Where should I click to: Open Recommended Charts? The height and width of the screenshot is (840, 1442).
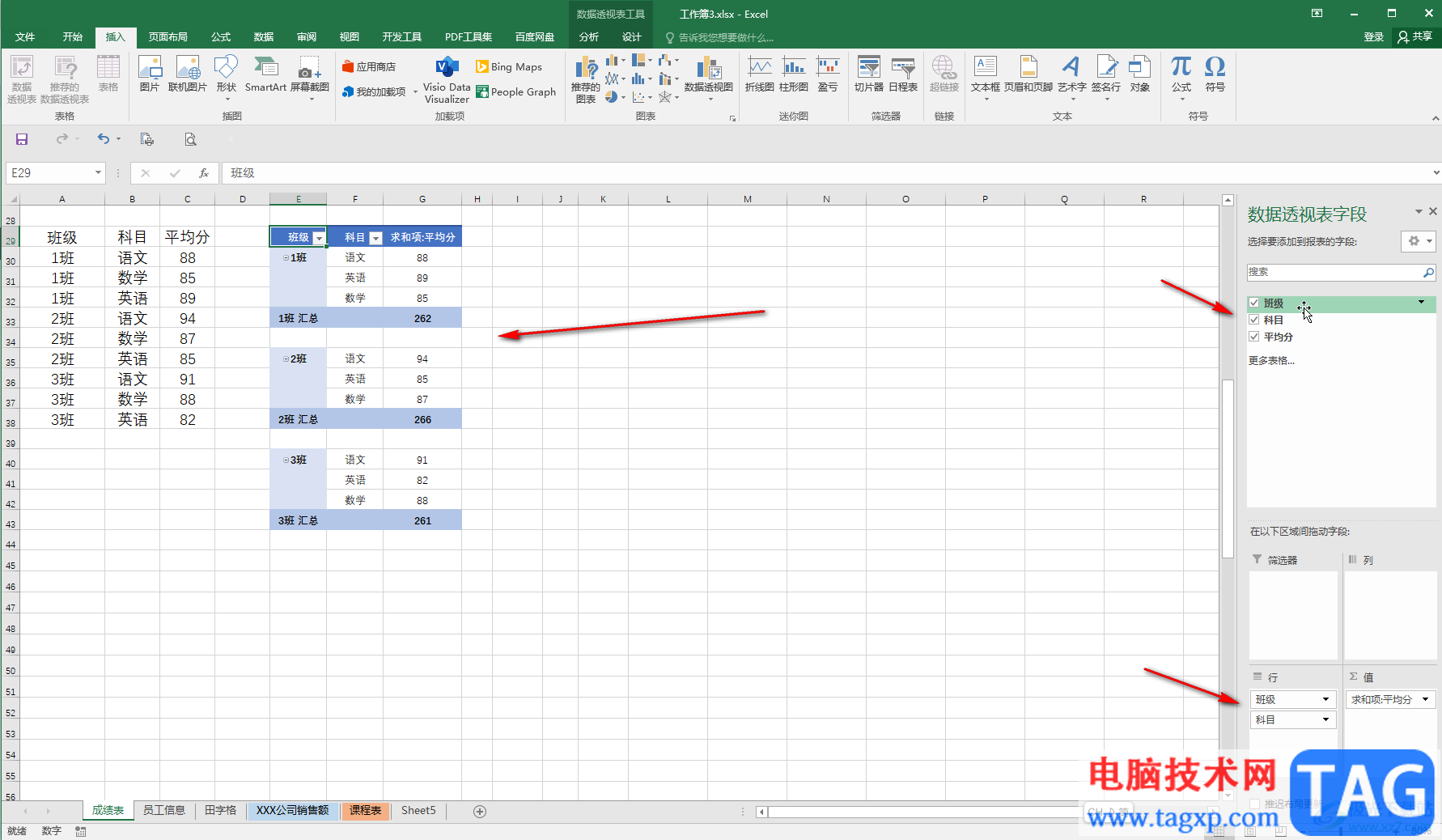(x=586, y=78)
